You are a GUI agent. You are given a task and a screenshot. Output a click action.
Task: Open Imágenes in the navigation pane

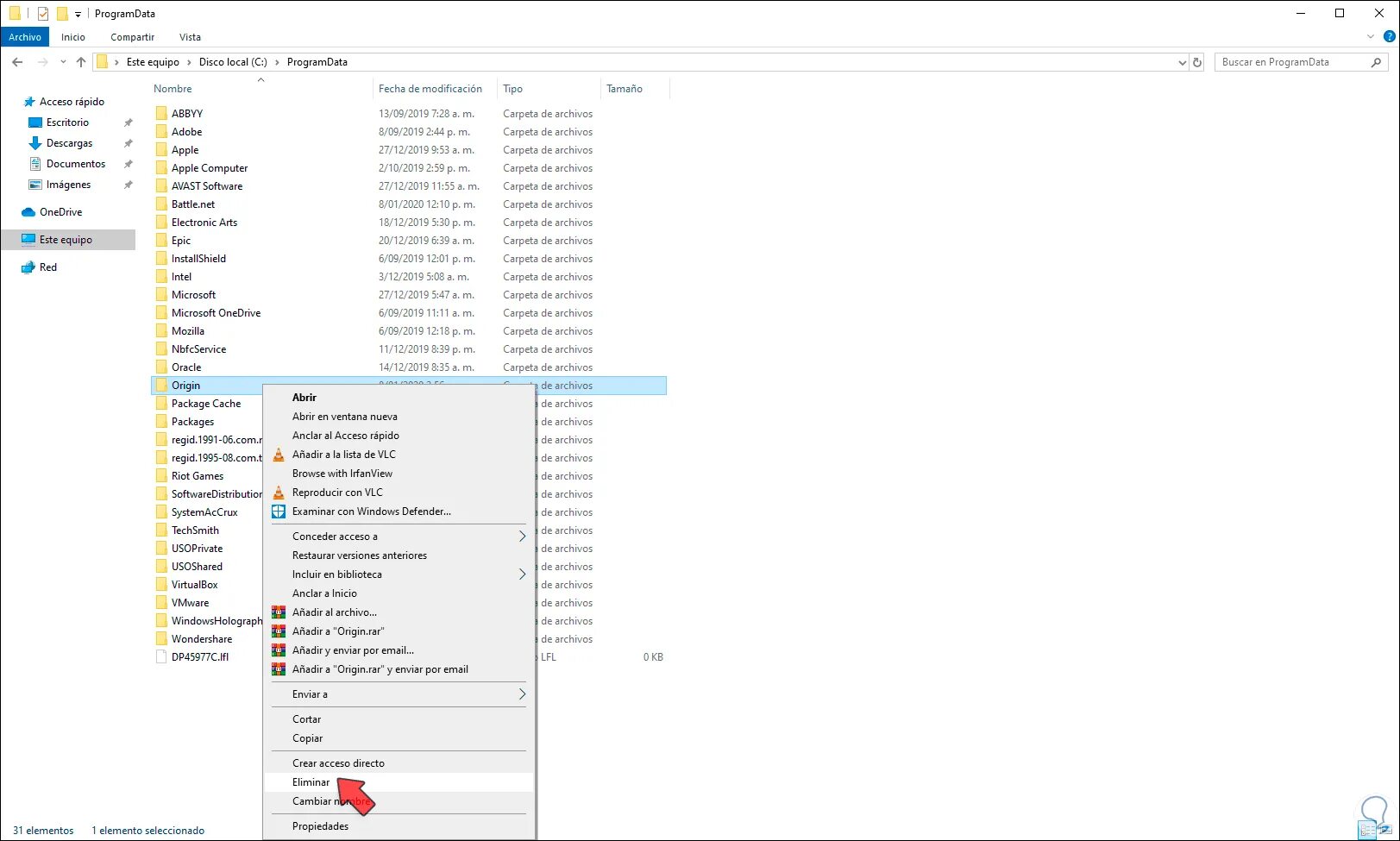(68, 185)
